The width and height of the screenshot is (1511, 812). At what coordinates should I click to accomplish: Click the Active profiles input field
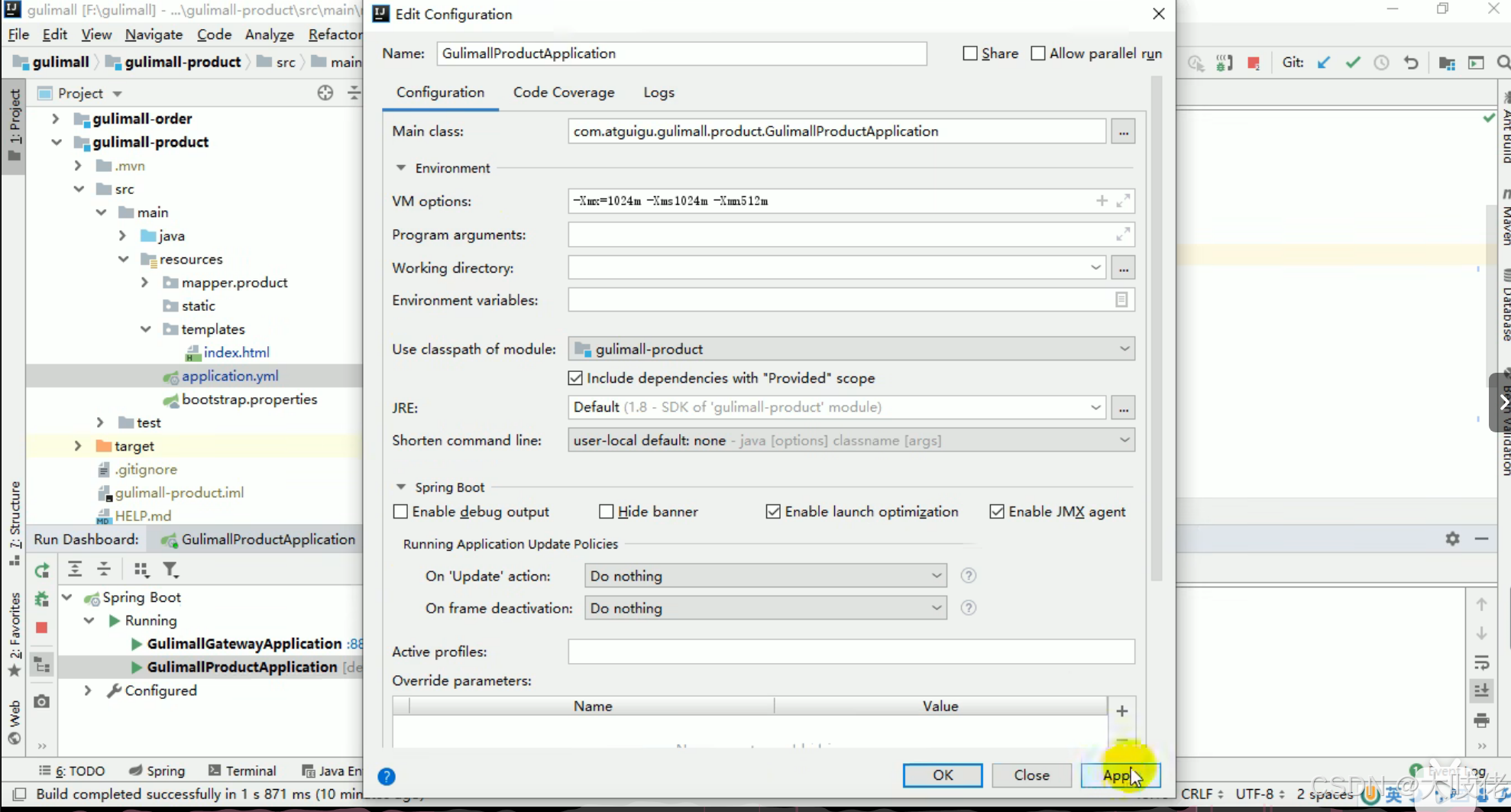(x=851, y=652)
